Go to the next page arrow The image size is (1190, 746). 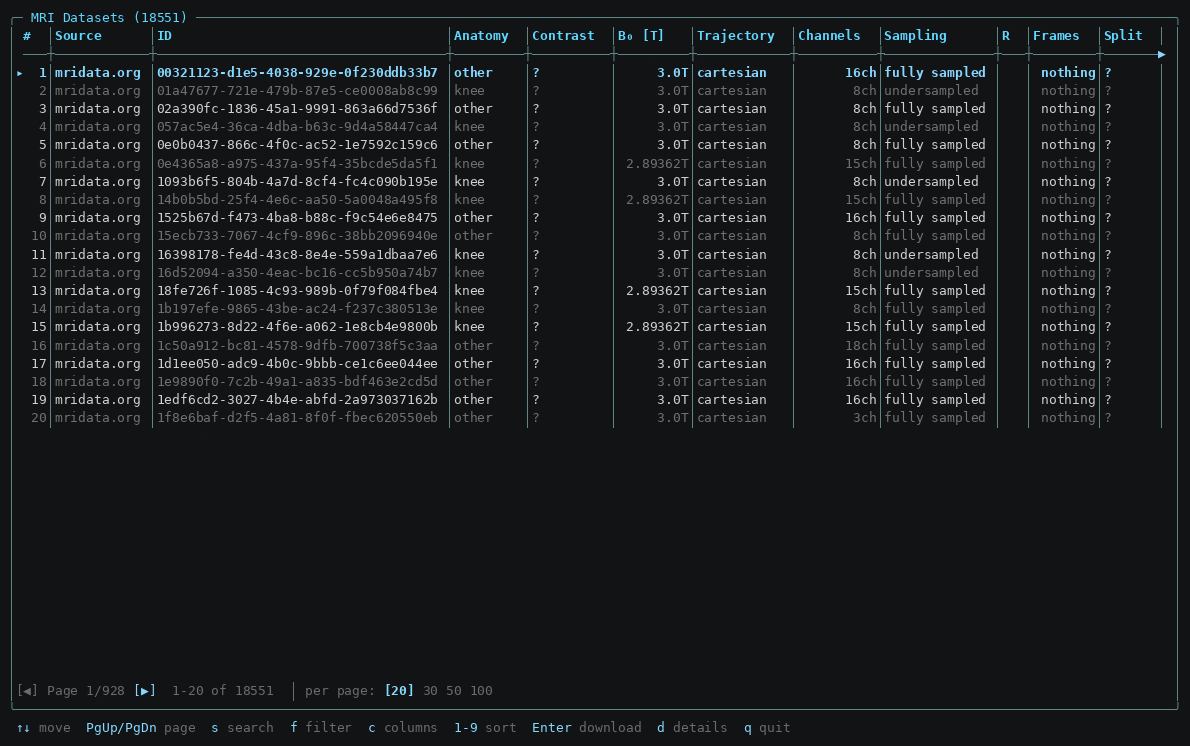click(145, 691)
